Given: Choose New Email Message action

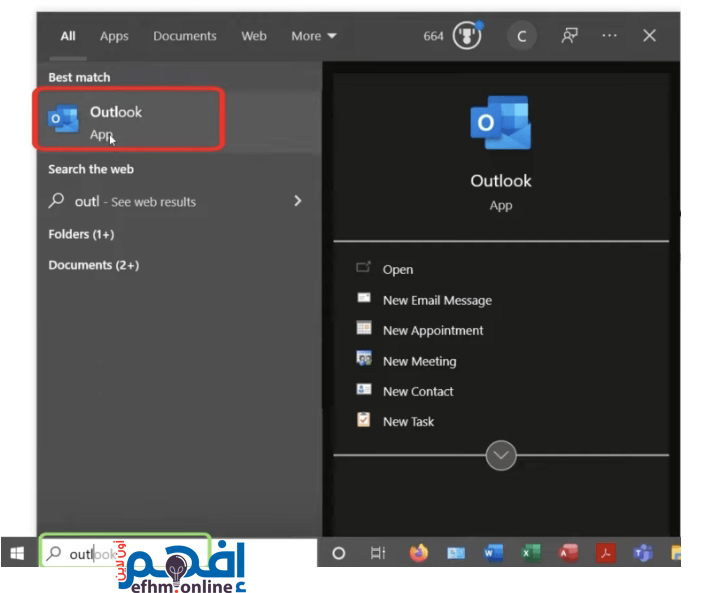Looking at the screenshot, I should pos(437,300).
